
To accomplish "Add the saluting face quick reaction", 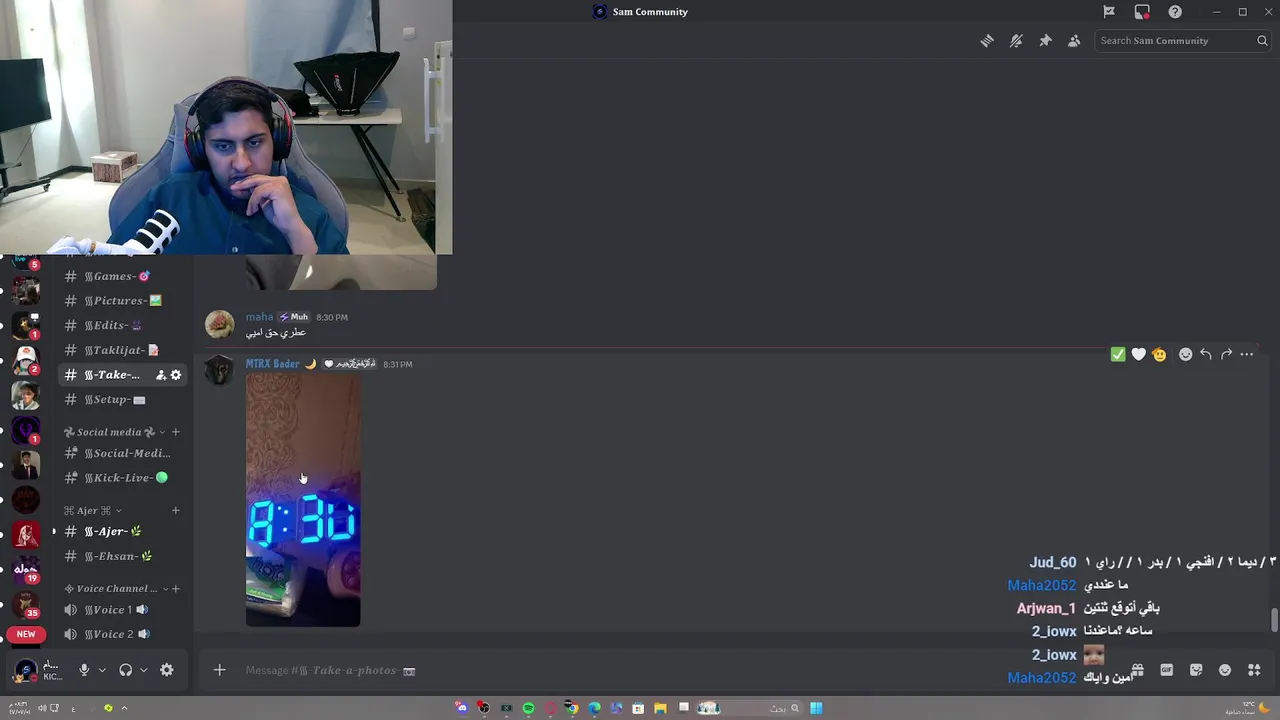I will [1159, 354].
